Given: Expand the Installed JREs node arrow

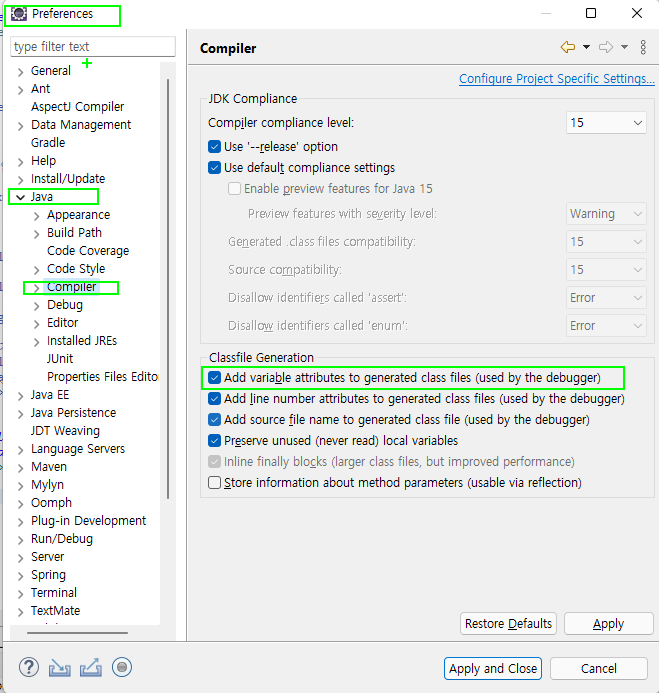Looking at the screenshot, I should point(37,342).
